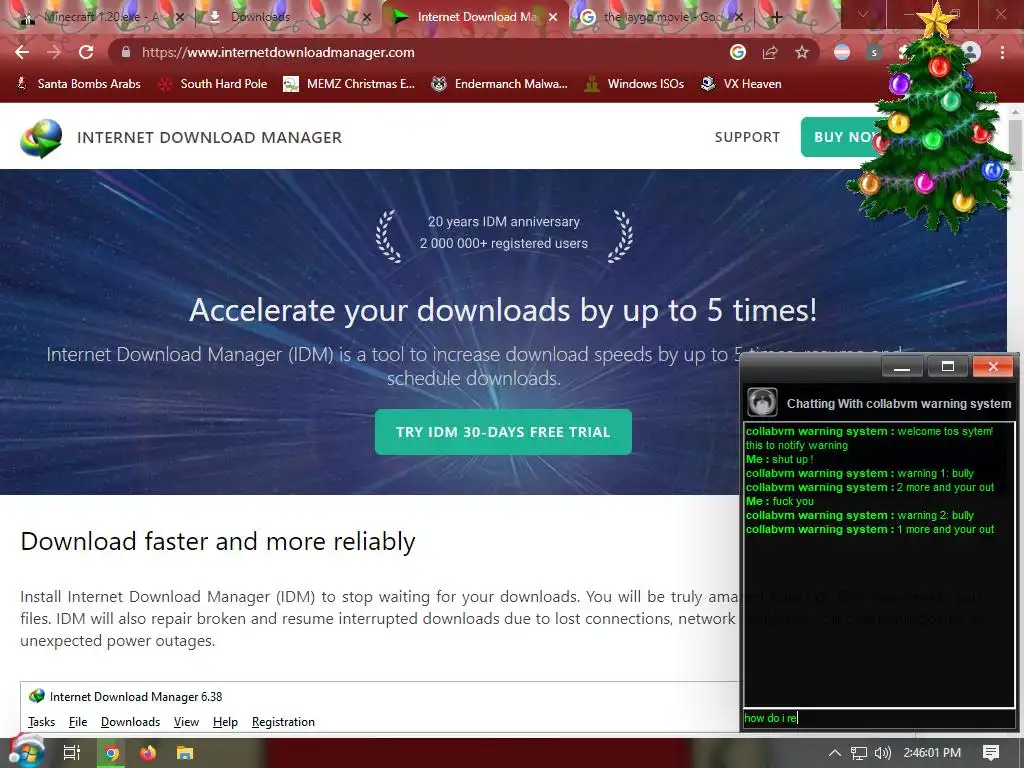Click the Google icon in address bar

pos(738,52)
